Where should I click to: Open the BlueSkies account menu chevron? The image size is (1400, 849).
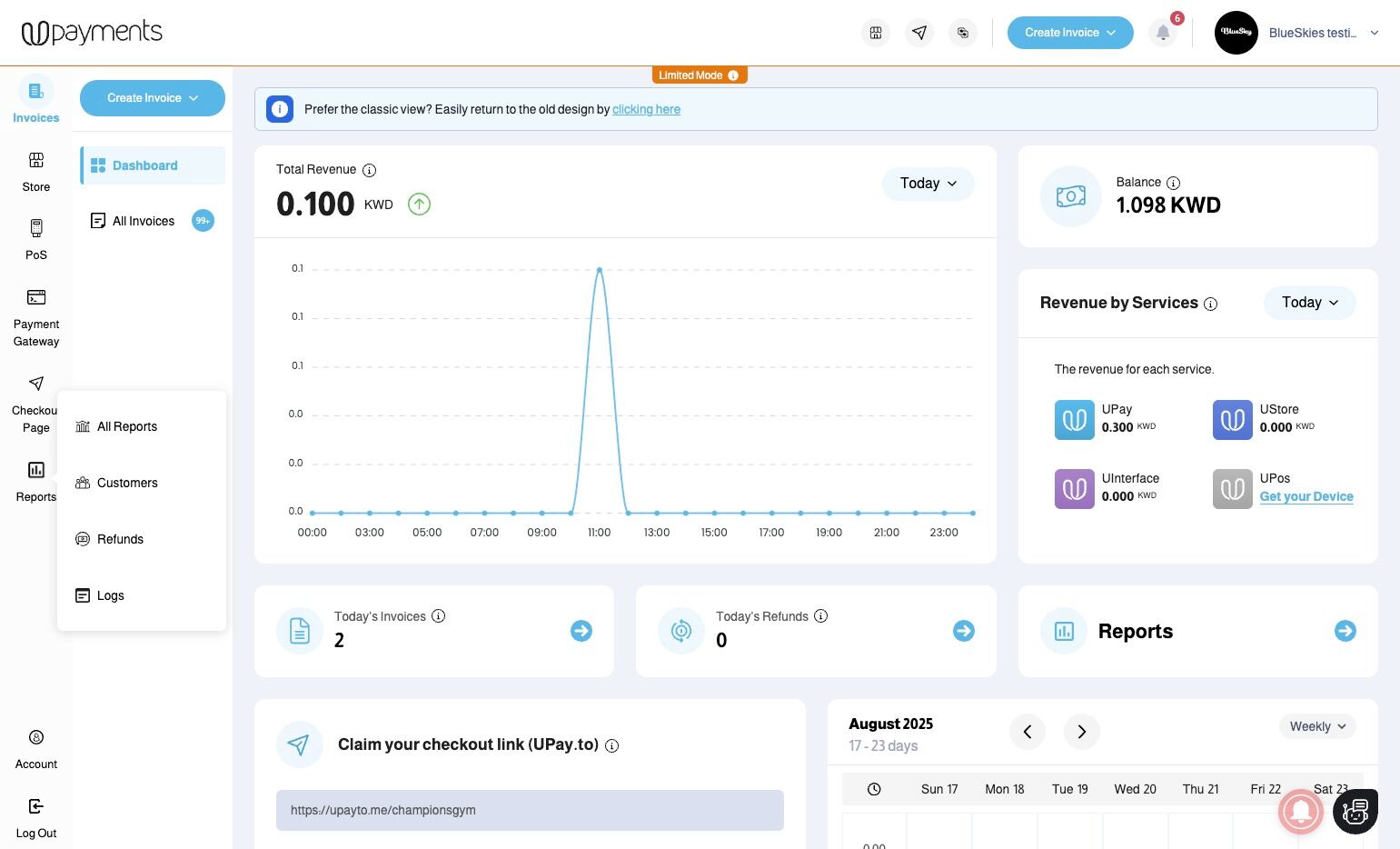click(x=1375, y=33)
